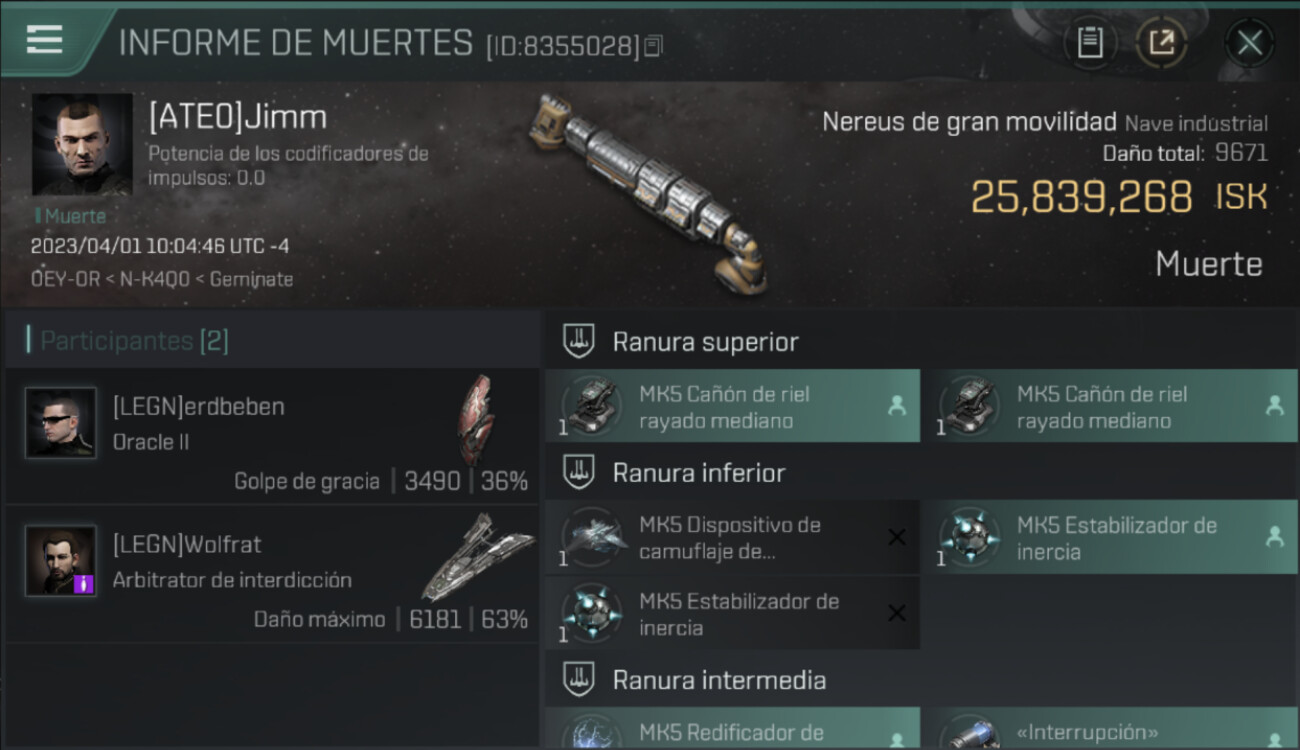Click the highlighted MK5 Estabilizador de inercia item
The width and height of the screenshot is (1300, 750).
(x=1110, y=538)
